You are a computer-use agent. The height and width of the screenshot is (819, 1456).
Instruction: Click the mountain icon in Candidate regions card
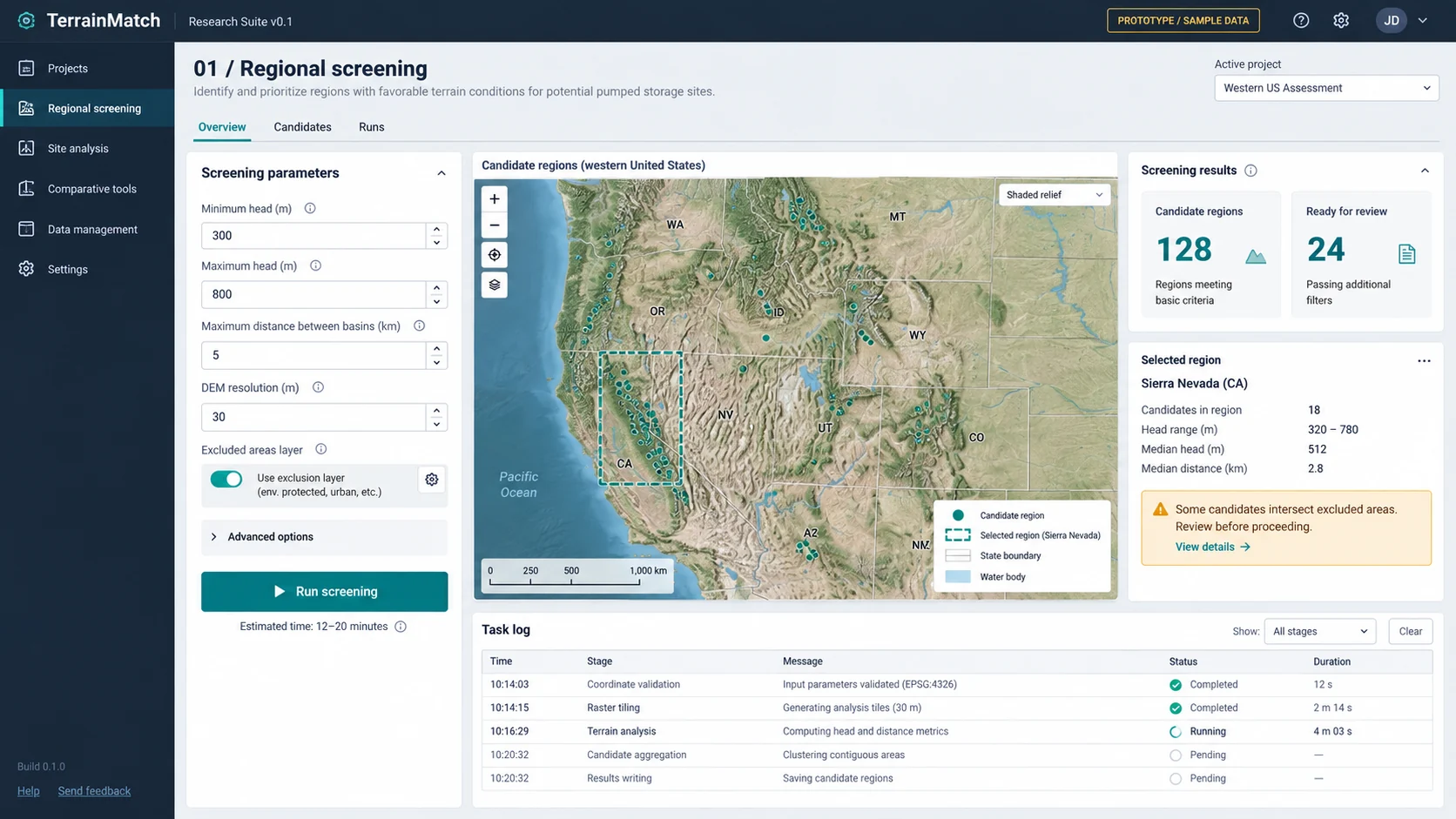[x=1255, y=256]
